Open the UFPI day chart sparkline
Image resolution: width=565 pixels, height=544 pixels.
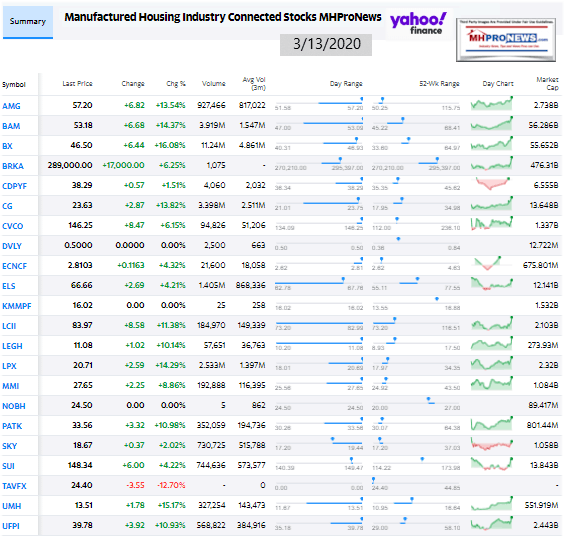tap(491, 524)
